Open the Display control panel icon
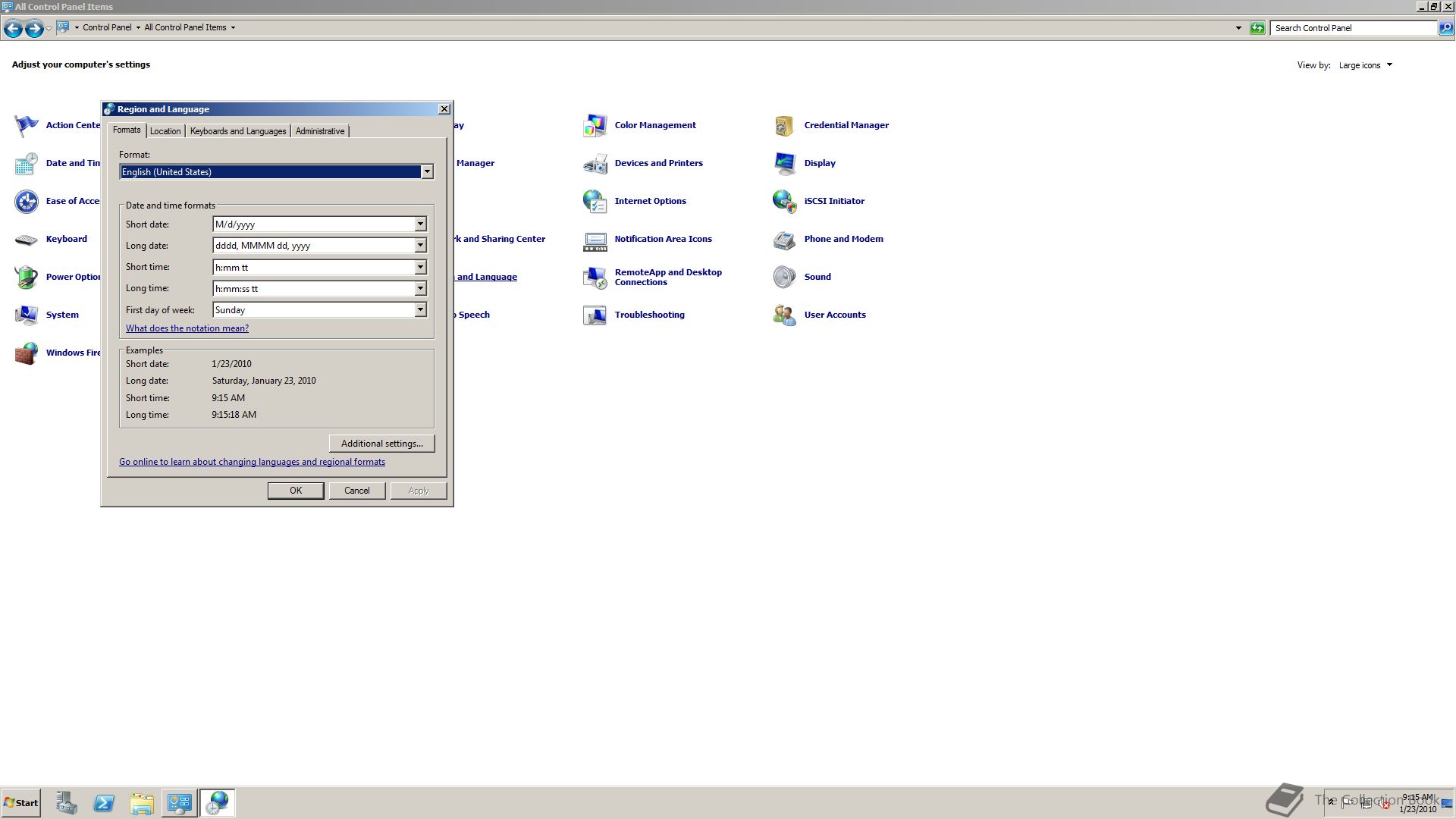The width and height of the screenshot is (1456, 819). point(785,163)
